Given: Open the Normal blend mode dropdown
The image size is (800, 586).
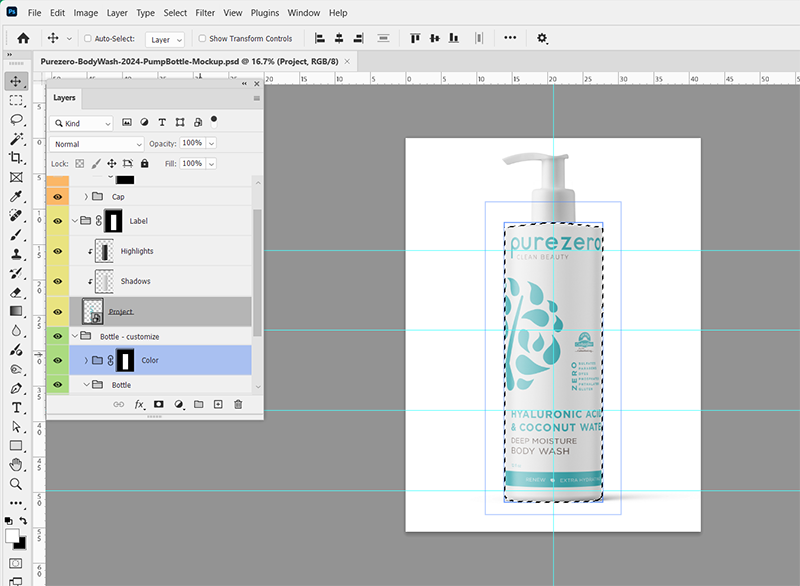Looking at the screenshot, I should coord(97,144).
